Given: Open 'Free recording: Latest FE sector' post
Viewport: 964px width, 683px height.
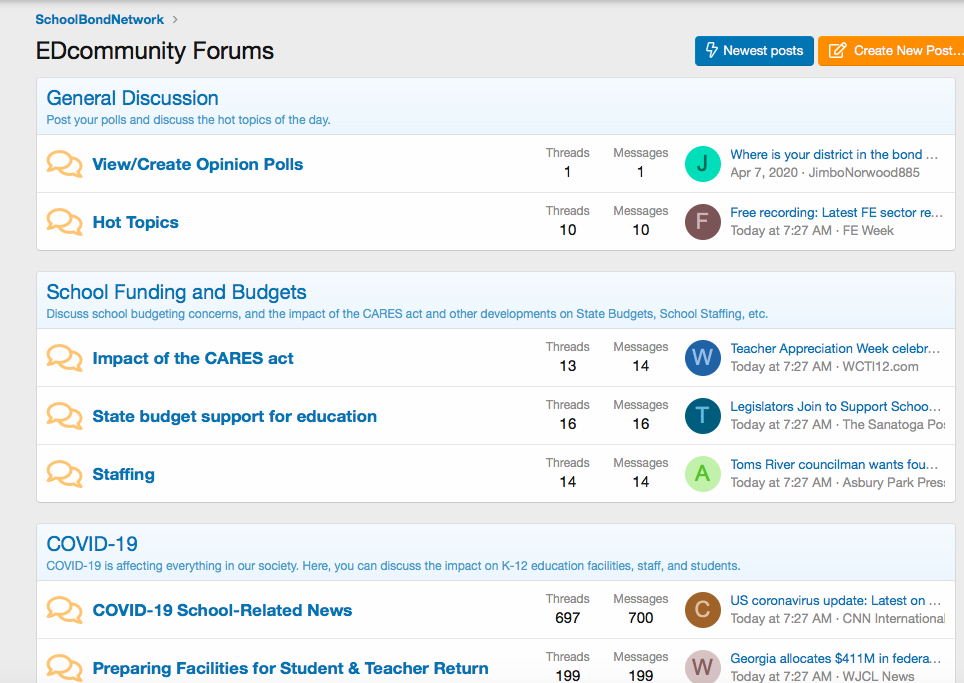Looking at the screenshot, I should click(837, 212).
